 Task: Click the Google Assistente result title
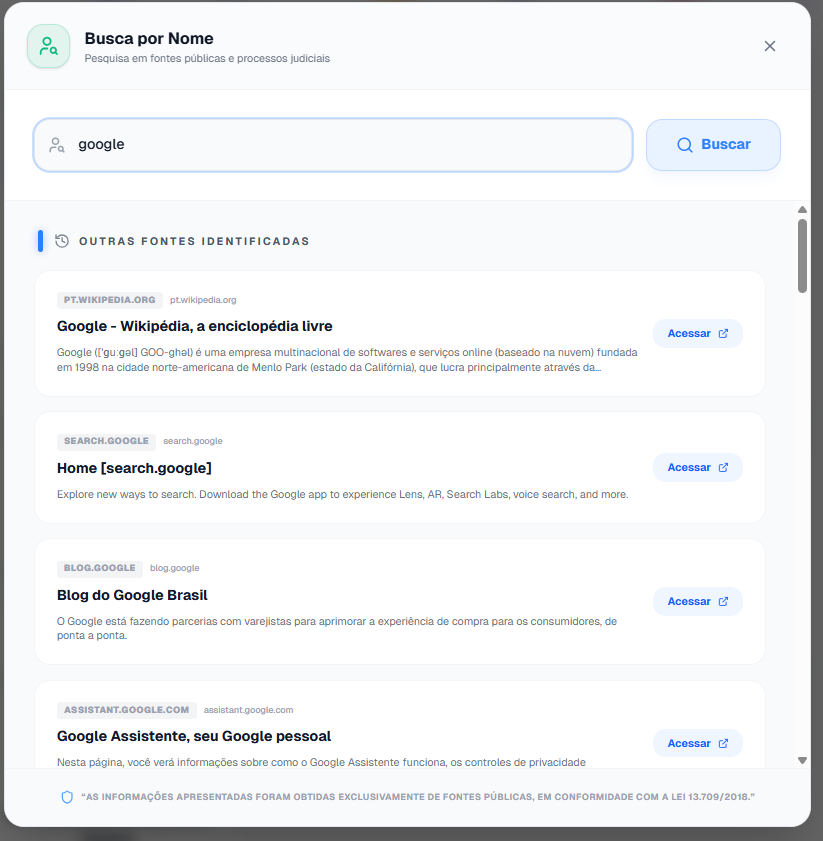point(194,737)
